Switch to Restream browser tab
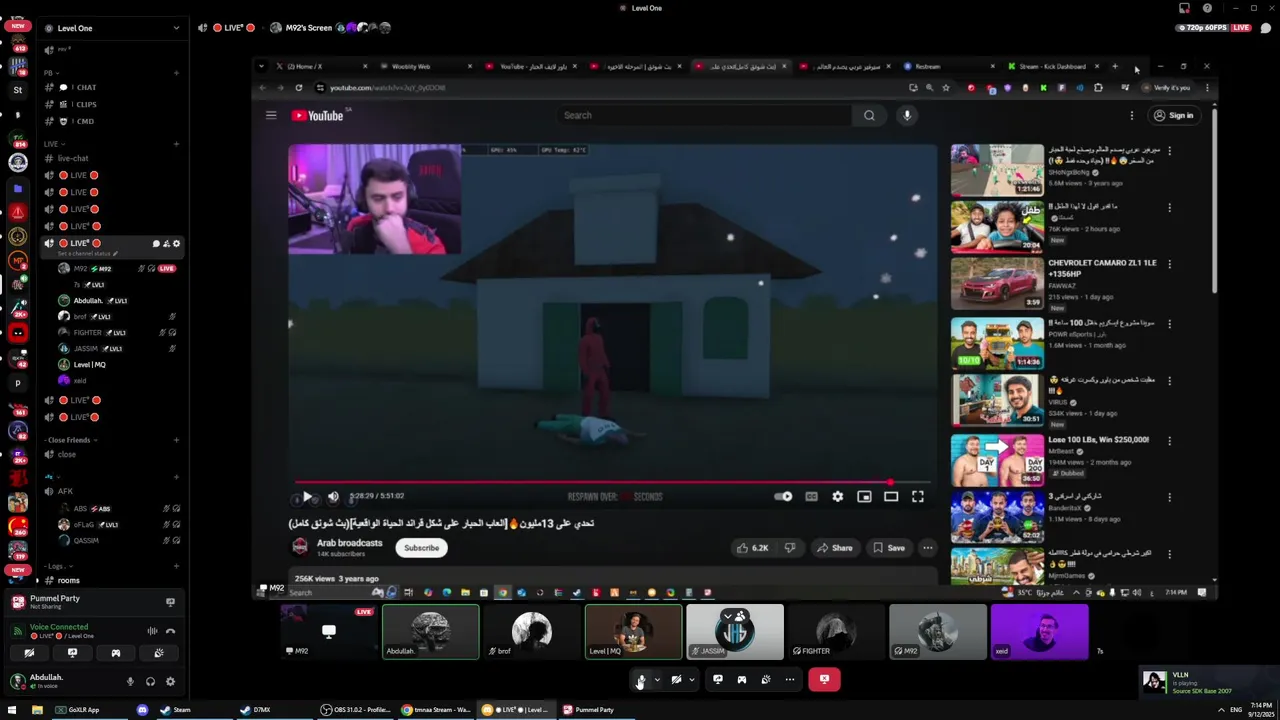 point(948,67)
